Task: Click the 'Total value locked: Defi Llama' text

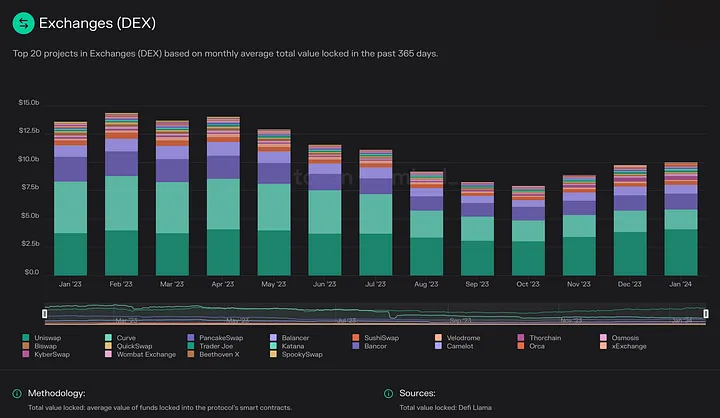Action: pos(445,407)
